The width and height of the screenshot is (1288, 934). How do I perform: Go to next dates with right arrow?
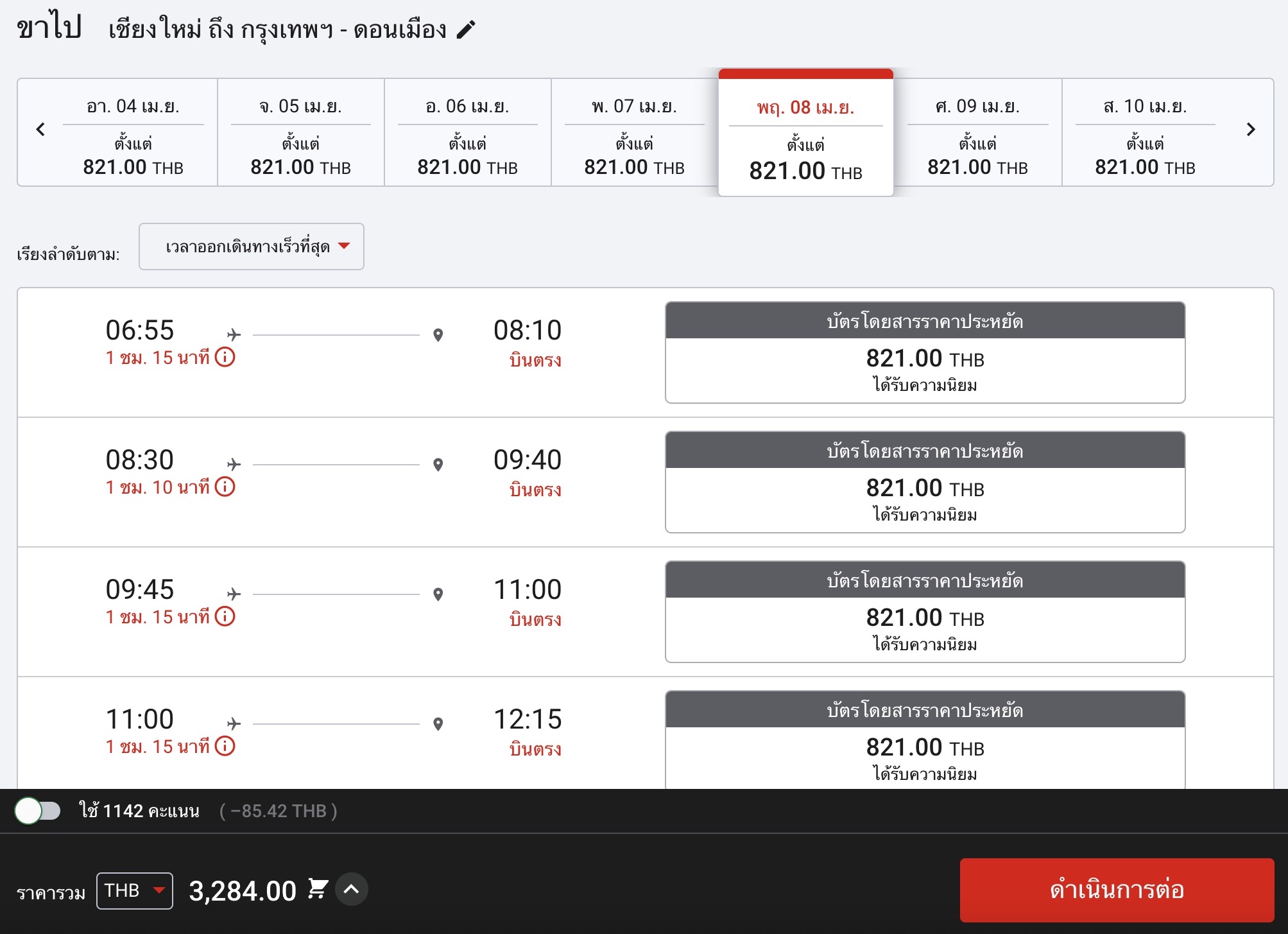1250,130
